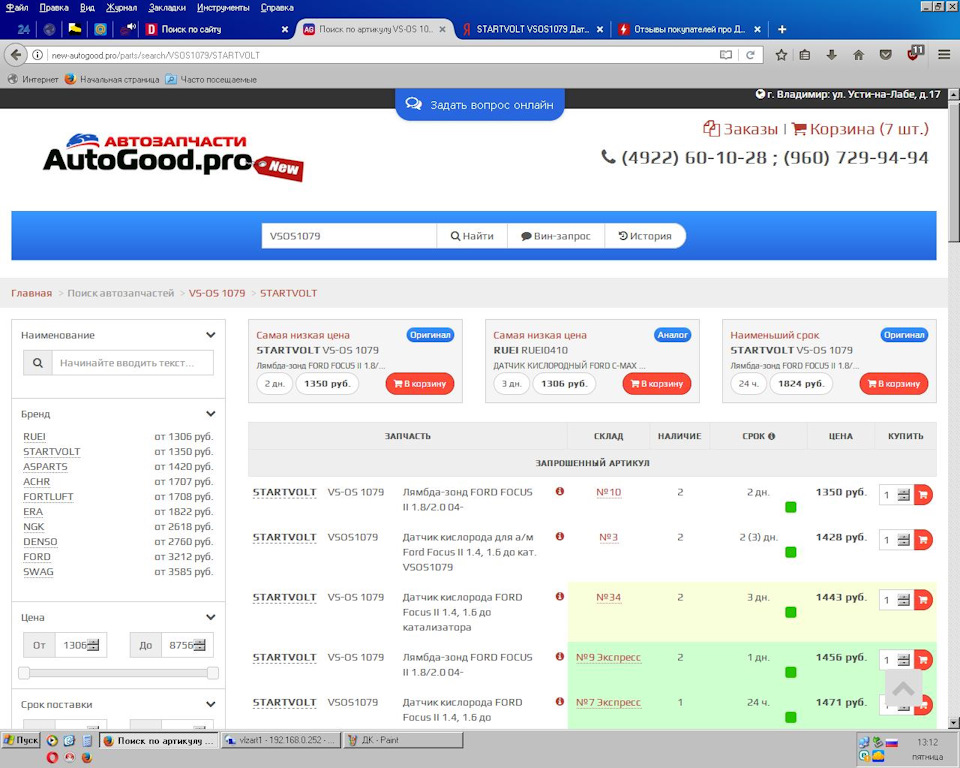Image resolution: width=960 pixels, height=768 pixels.
Task: Adjust quantity spinner for 1350 руб. row
Action: 904,495
